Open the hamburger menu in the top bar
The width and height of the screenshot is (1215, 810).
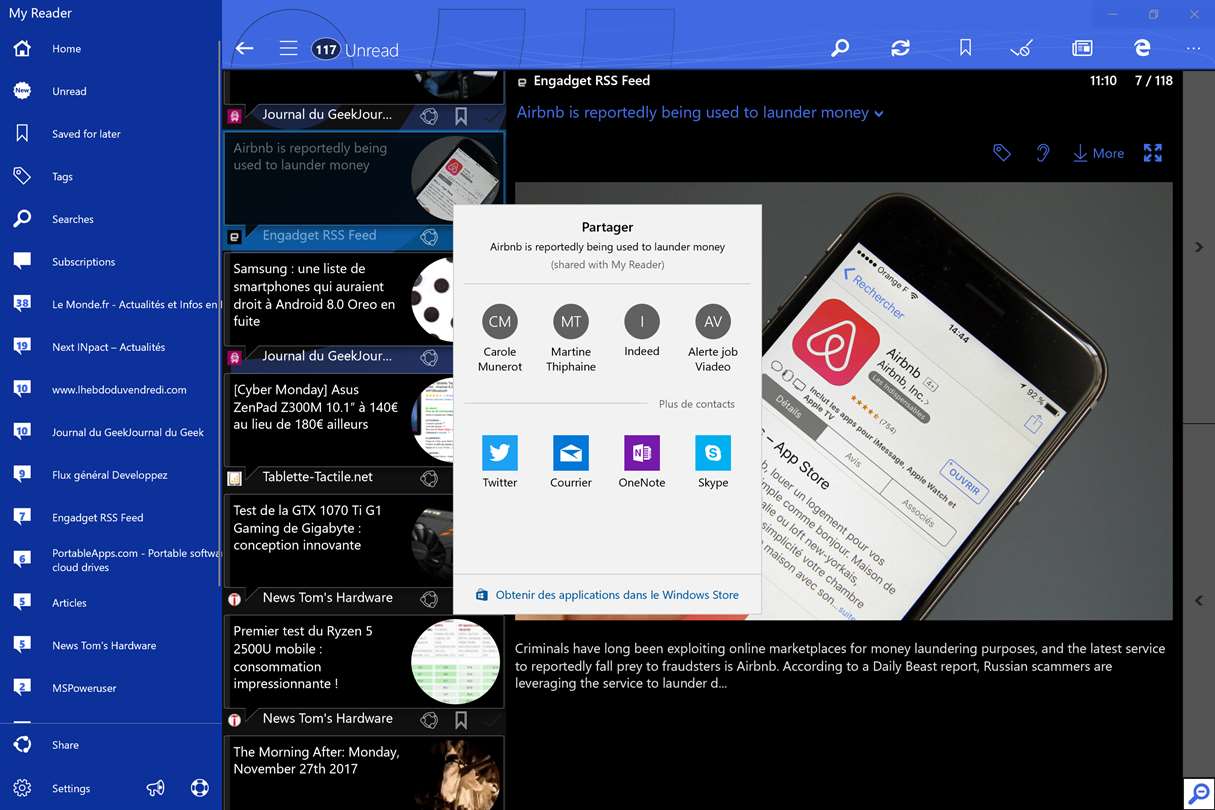coord(289,48)
